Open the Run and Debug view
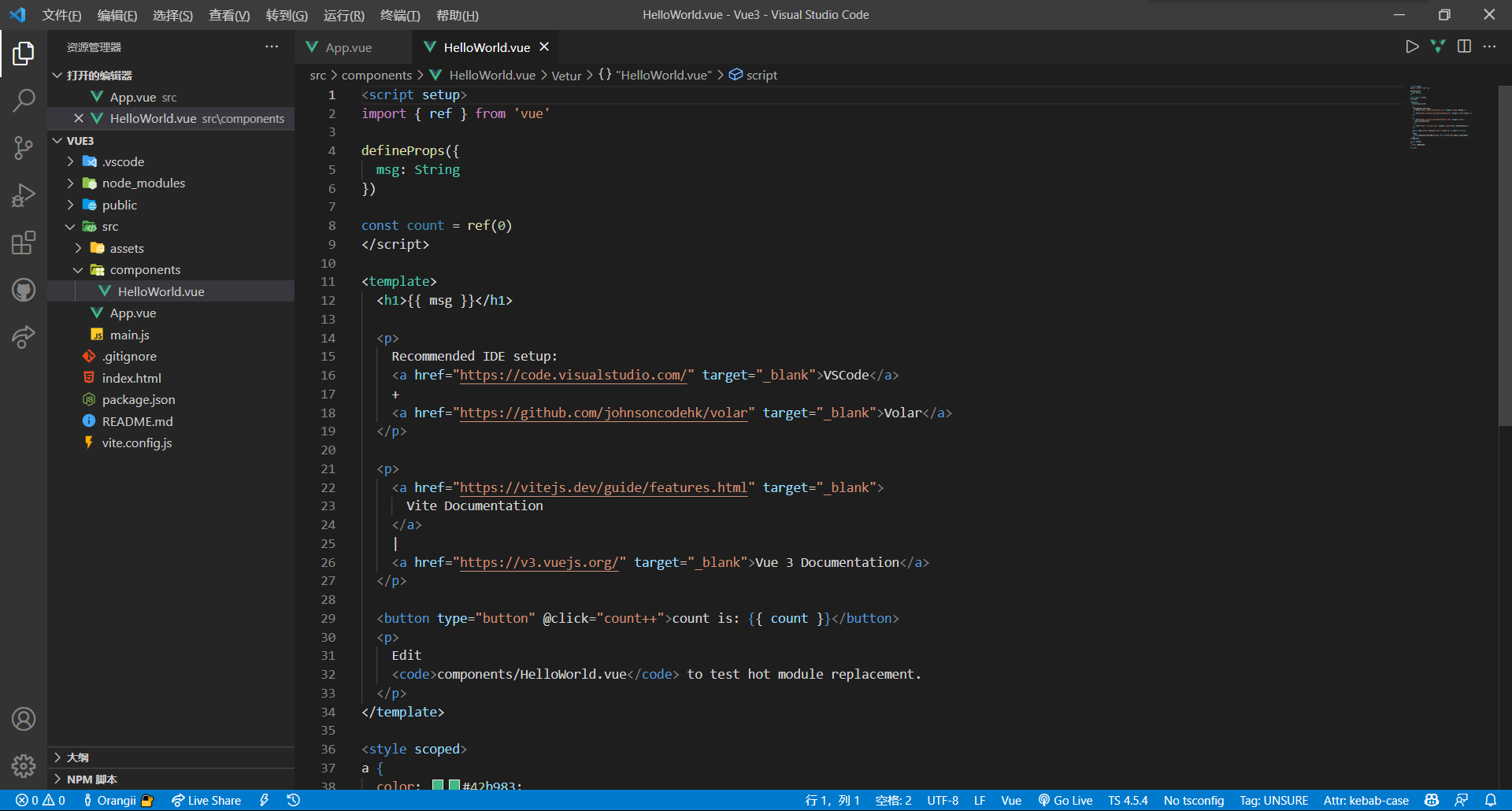 click(24, 194)
